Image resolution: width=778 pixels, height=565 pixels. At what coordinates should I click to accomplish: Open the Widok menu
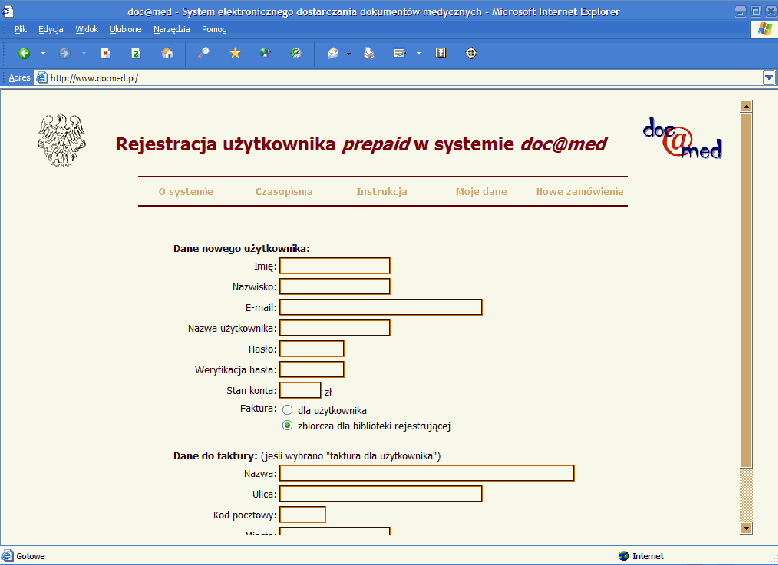tap(86, 29)
